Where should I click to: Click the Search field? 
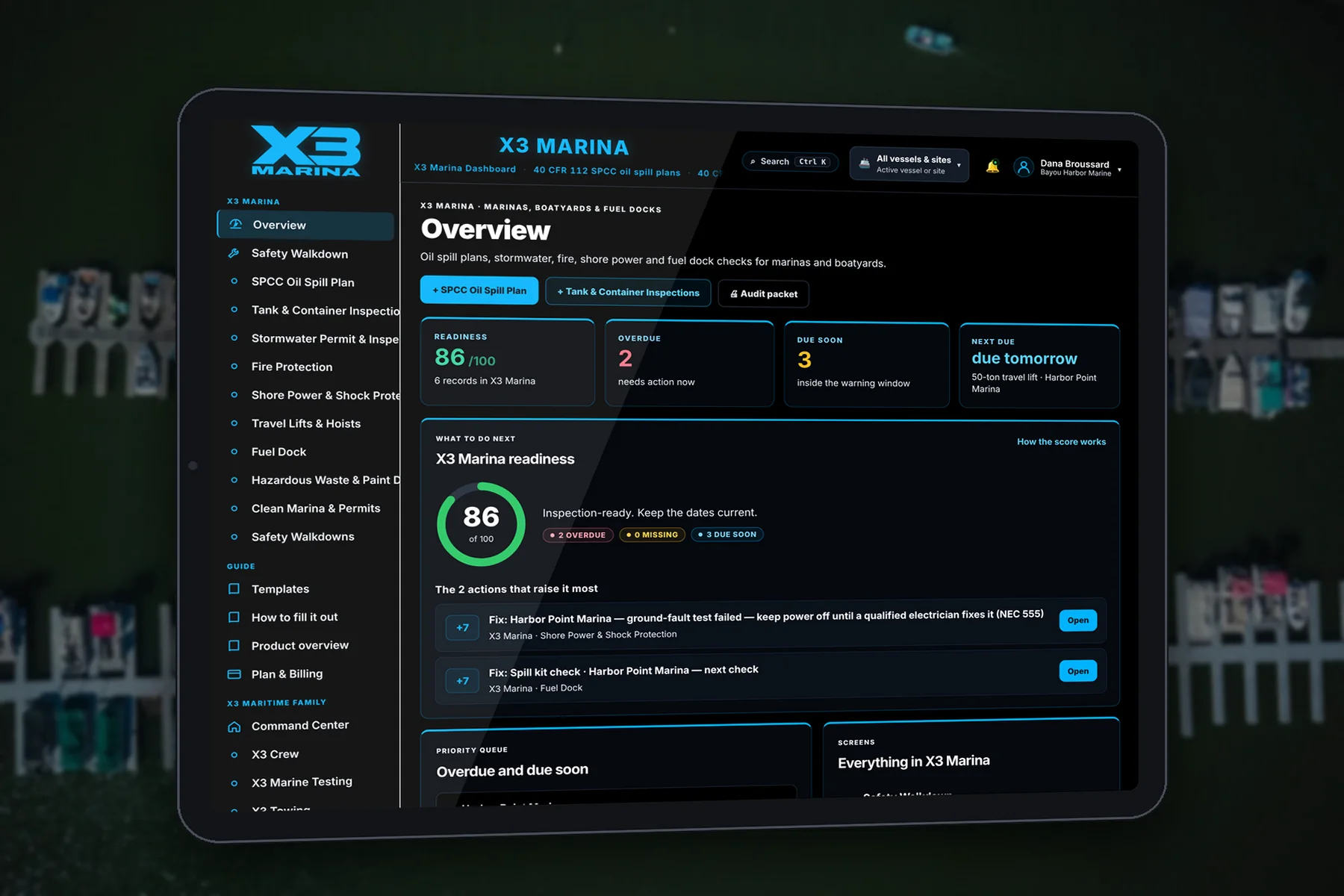pos(790,162)
